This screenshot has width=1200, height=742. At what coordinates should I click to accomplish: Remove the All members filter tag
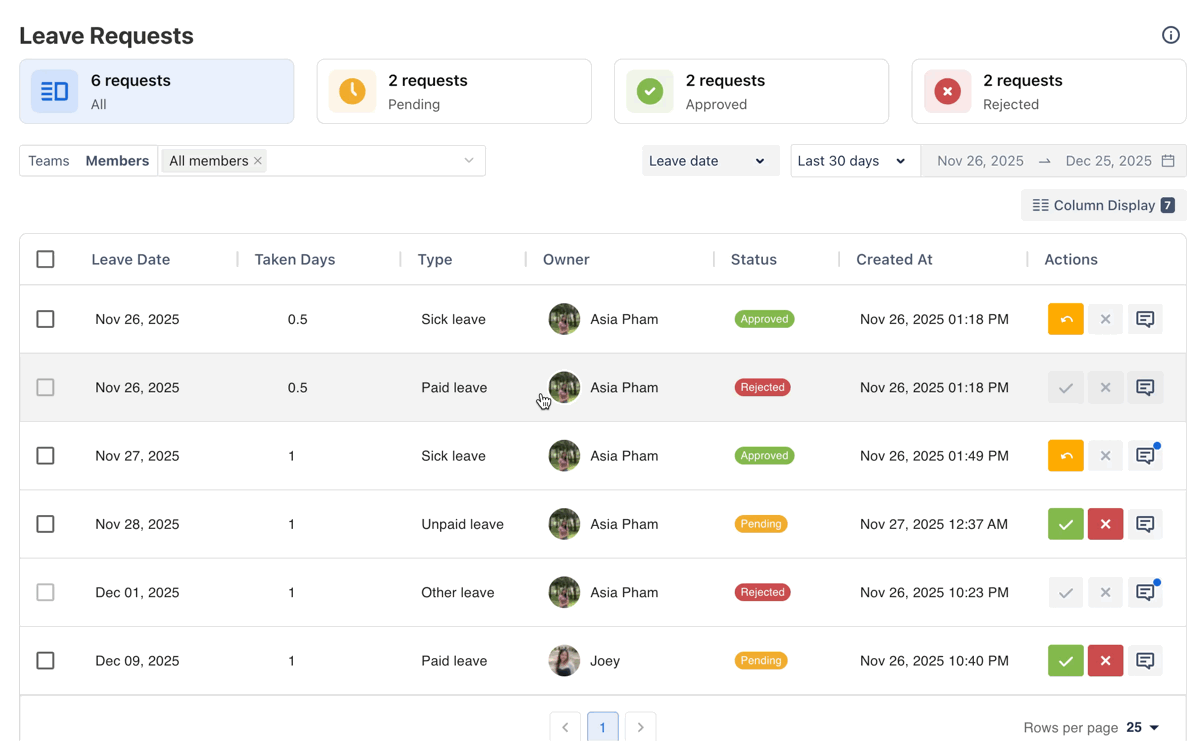(x=258, y=161)
